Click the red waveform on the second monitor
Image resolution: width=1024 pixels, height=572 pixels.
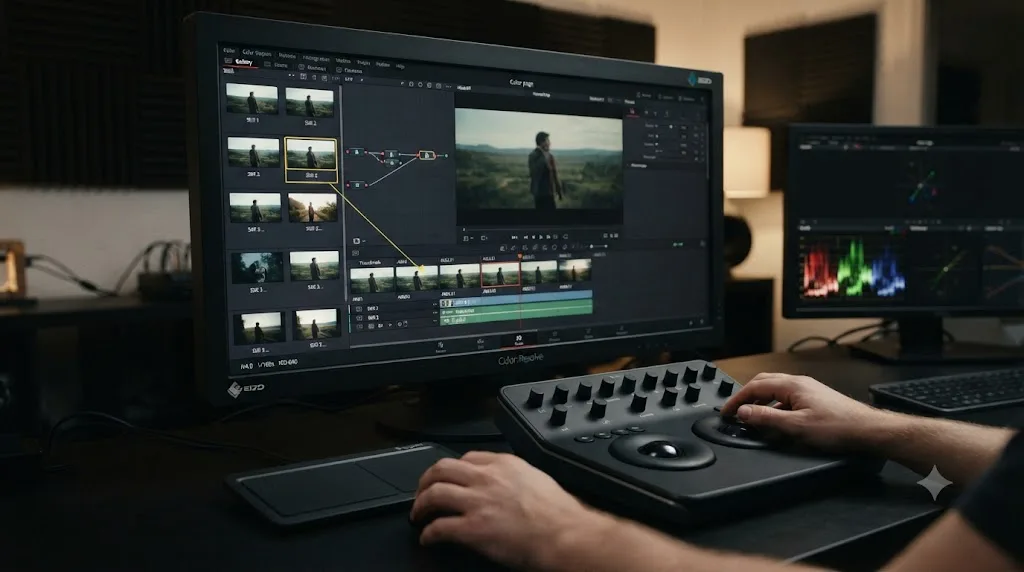click(x=820, y=271)
